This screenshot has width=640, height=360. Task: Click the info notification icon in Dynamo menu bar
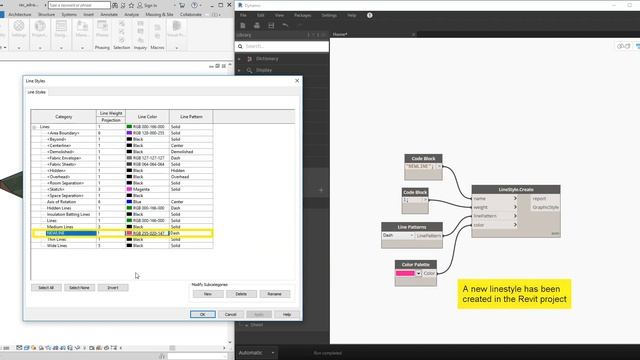pyautogui.click(x=369, y=15)
